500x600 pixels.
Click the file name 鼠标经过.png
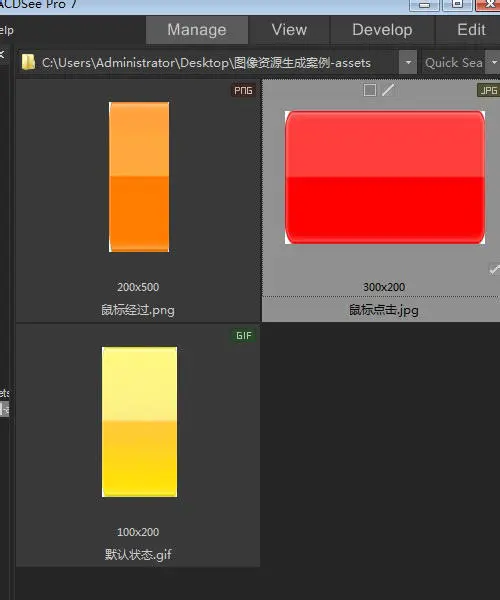(138, 310)
